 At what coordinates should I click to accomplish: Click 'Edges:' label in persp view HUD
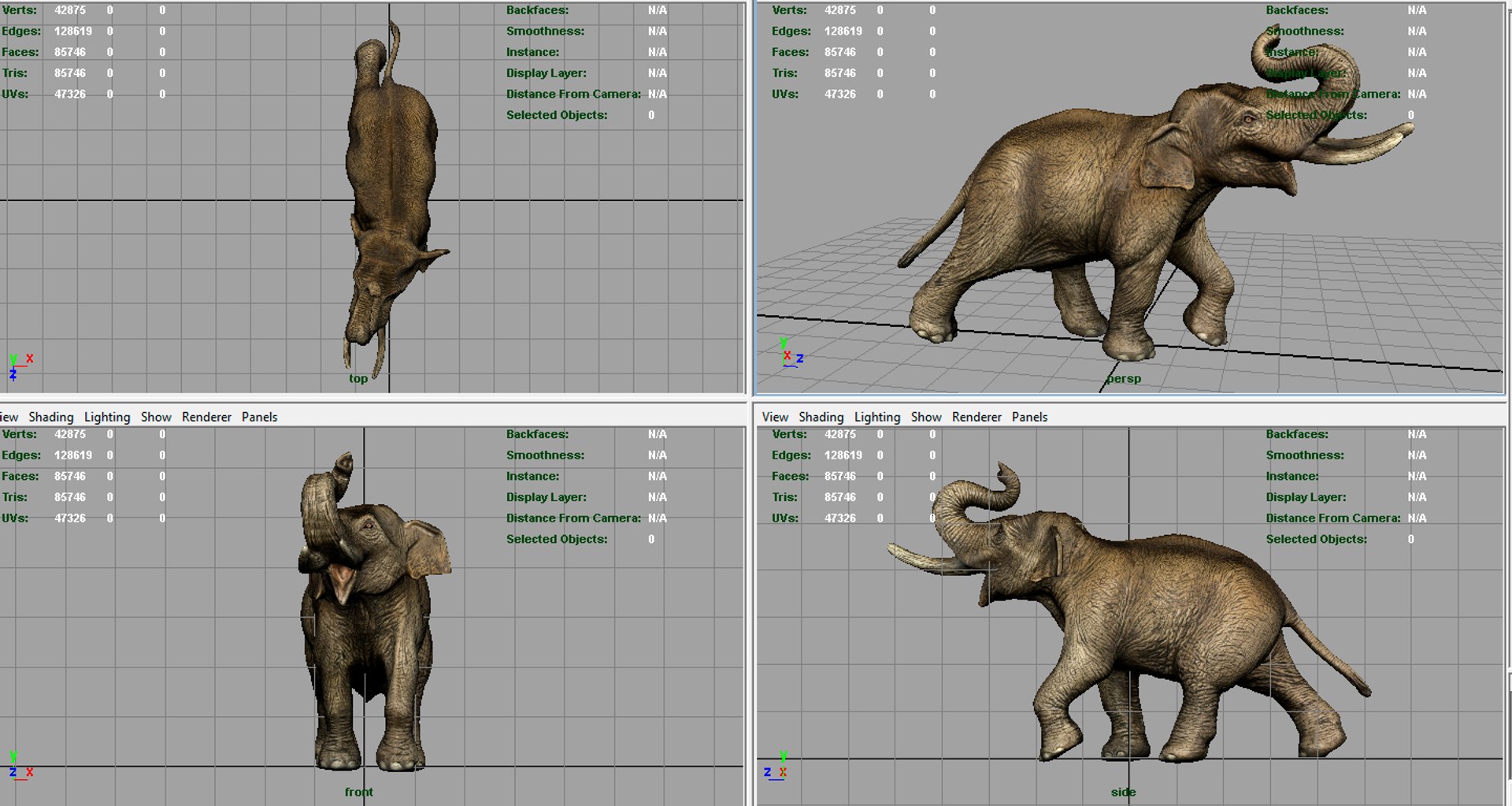[x=791, y=31]
